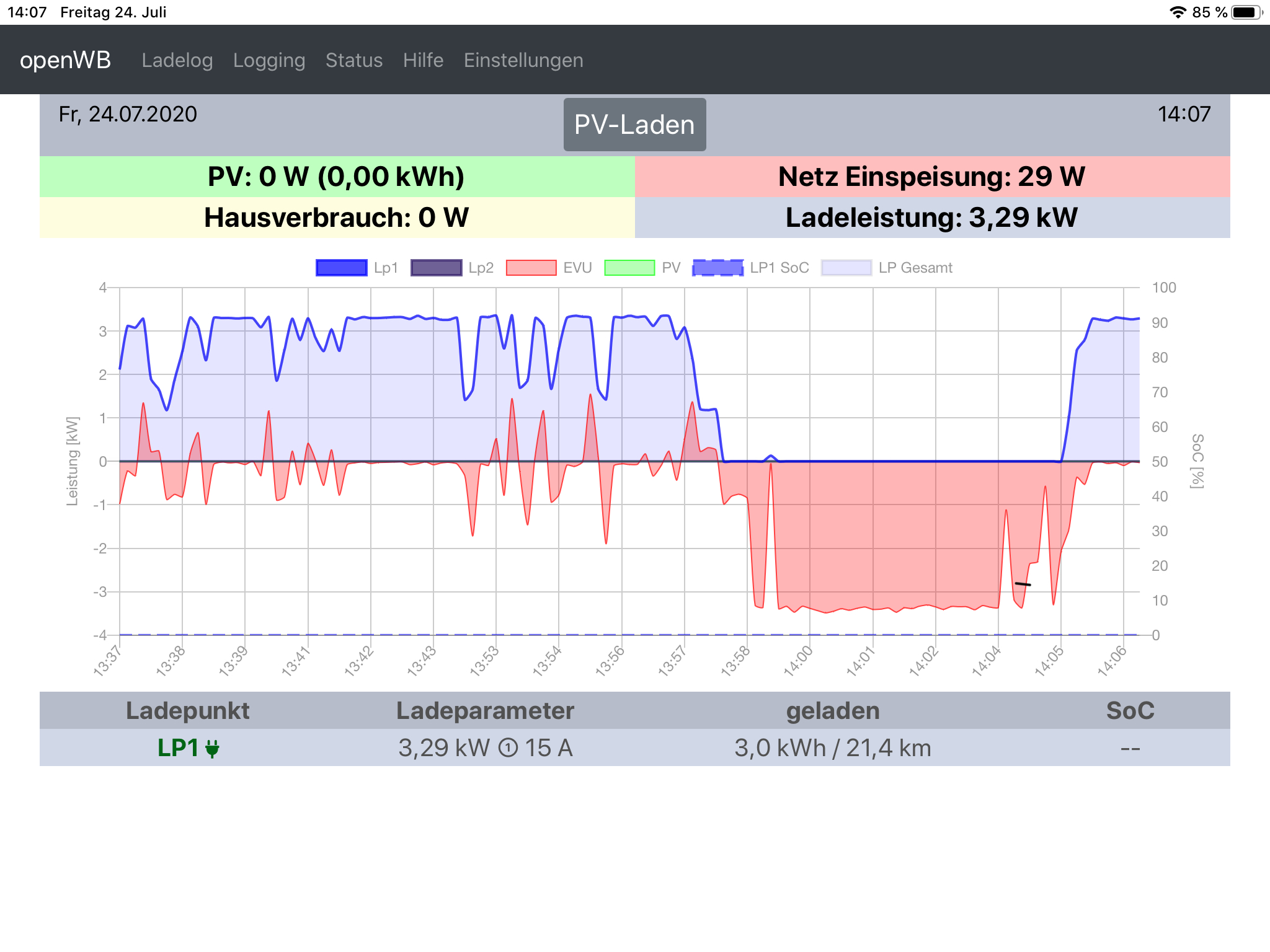Click the phase count circle icon
This screenshot has width=1270, height=952.
508,748
